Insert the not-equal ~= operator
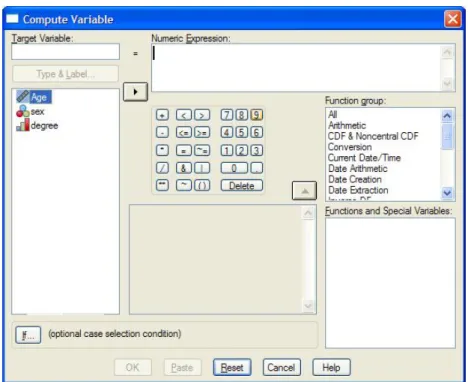Viewport: 468px width, 382px height. tap(202, 150)
